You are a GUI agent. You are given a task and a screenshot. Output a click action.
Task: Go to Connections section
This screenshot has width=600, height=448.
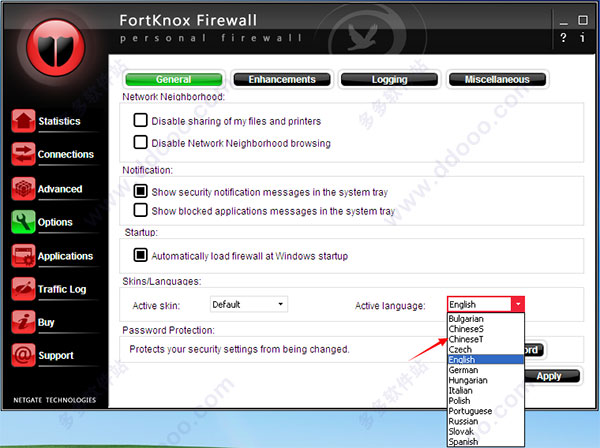click(x=65, y=154)
